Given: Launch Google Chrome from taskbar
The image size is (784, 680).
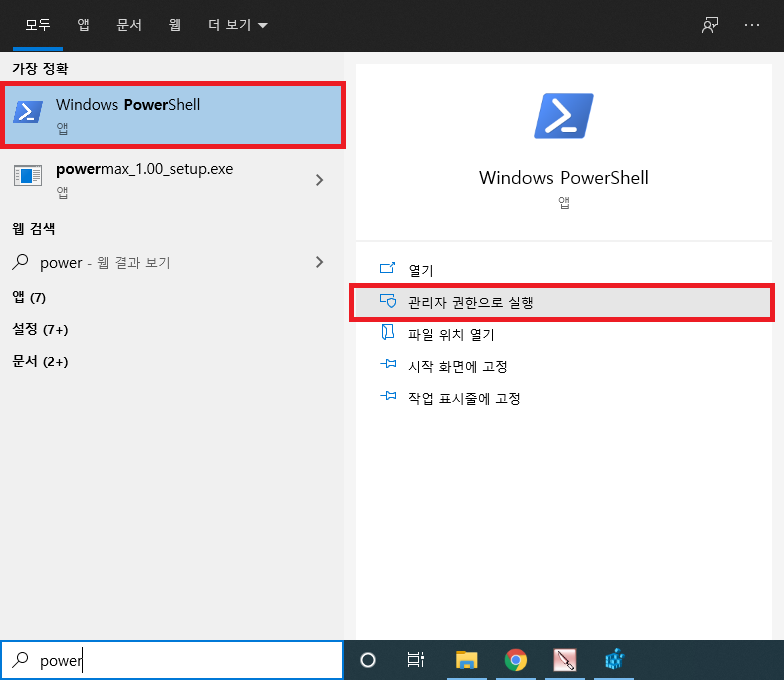Looking at the screenshot, I should click(x=516, y=660).
